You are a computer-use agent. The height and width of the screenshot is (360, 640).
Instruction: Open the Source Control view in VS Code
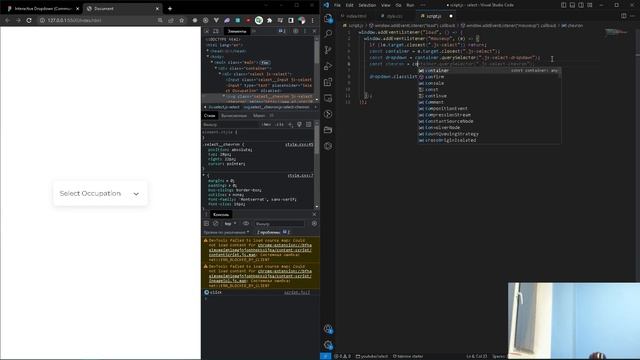click(x=328, y=50)
